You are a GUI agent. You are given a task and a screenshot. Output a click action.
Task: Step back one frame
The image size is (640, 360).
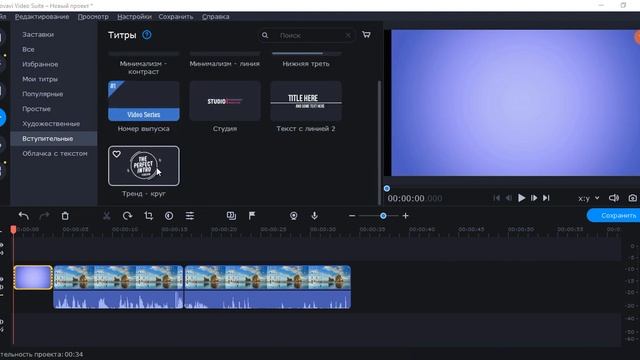(509, 198)
